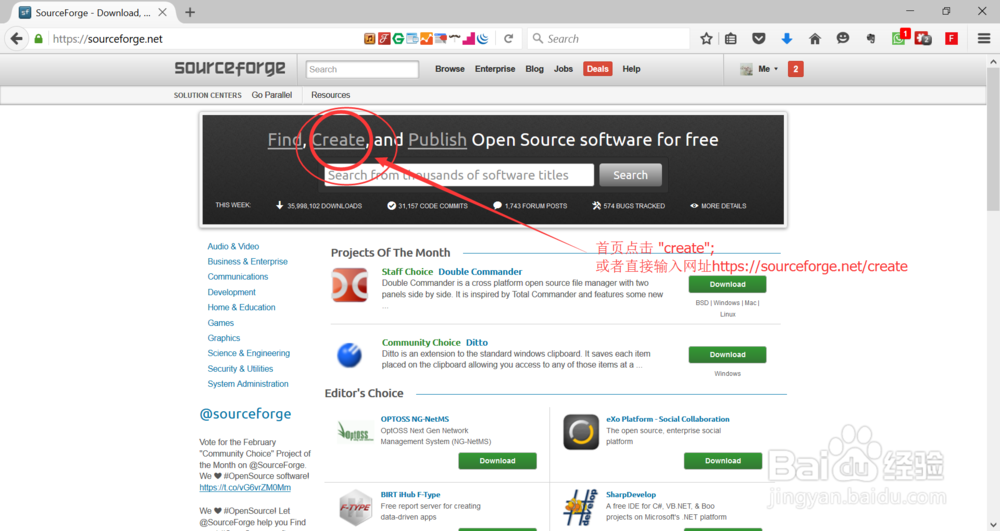Click the page vertical scrollbar thumb
This screenshot has height=531, width=1000.
(x=993, y=140)
